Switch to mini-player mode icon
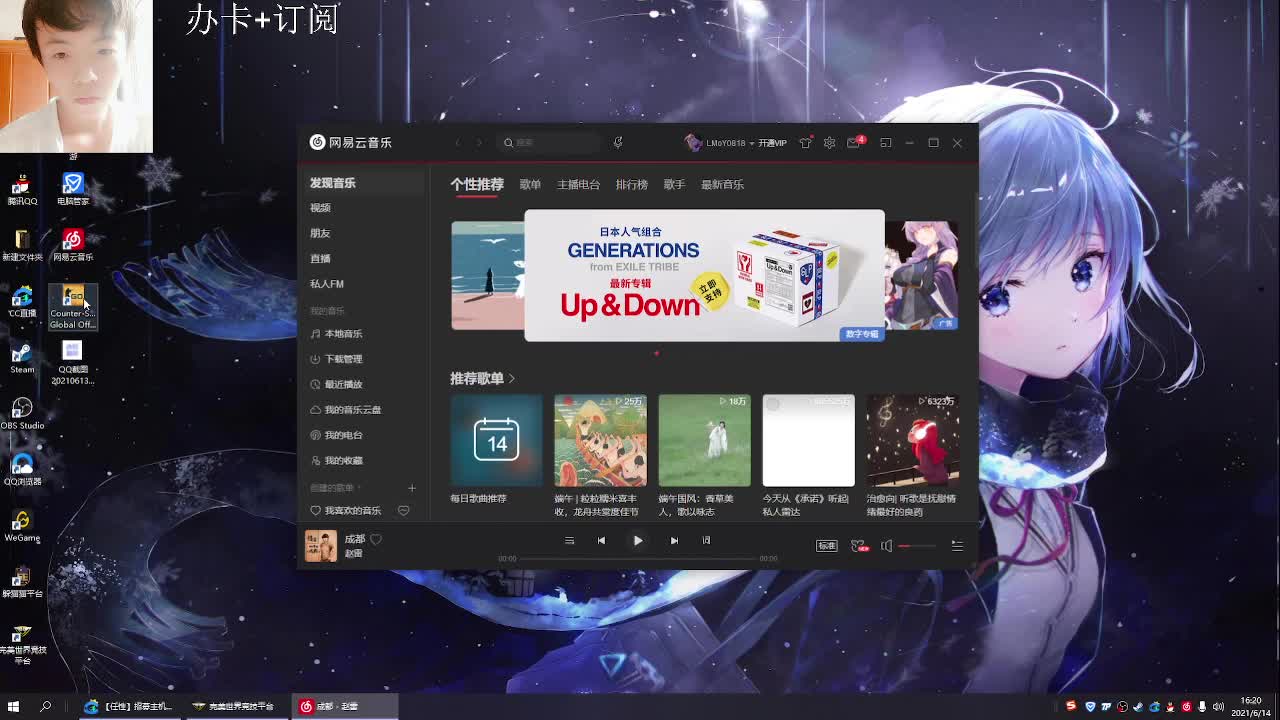Viewport: 1280px width, 720px height. [885, 143]
